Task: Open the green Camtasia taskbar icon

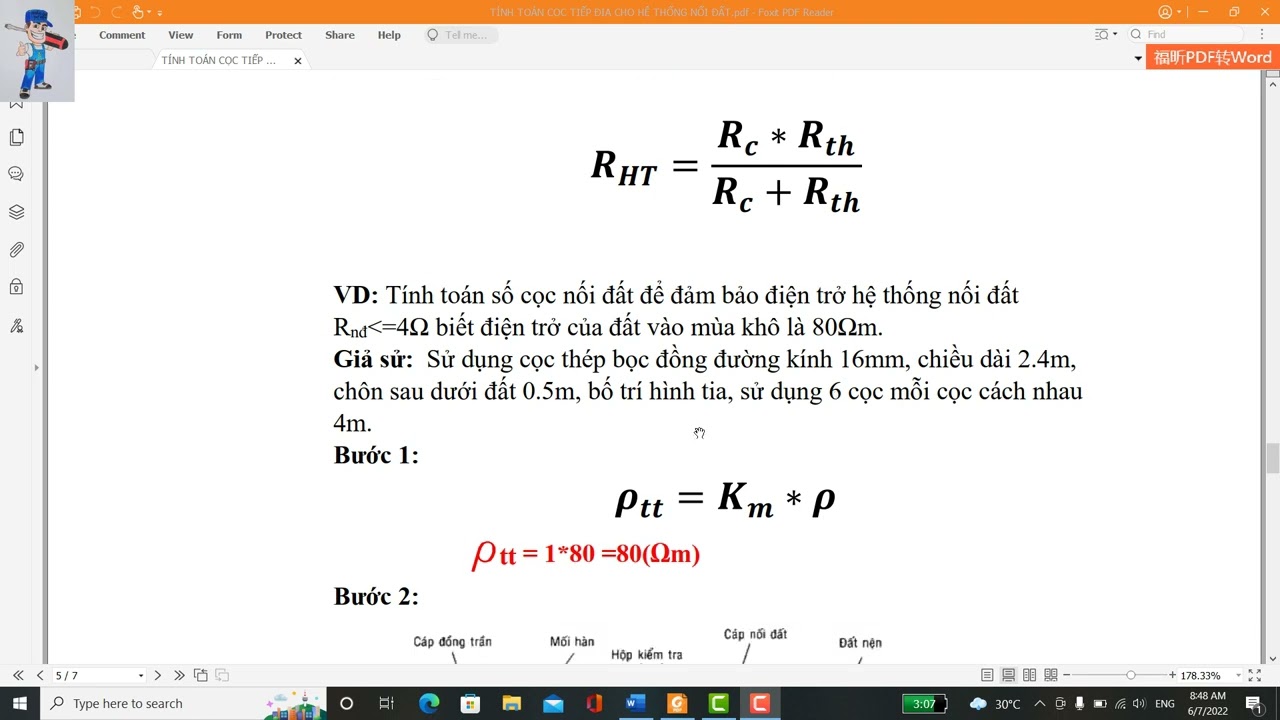Action: pos(718,704)
